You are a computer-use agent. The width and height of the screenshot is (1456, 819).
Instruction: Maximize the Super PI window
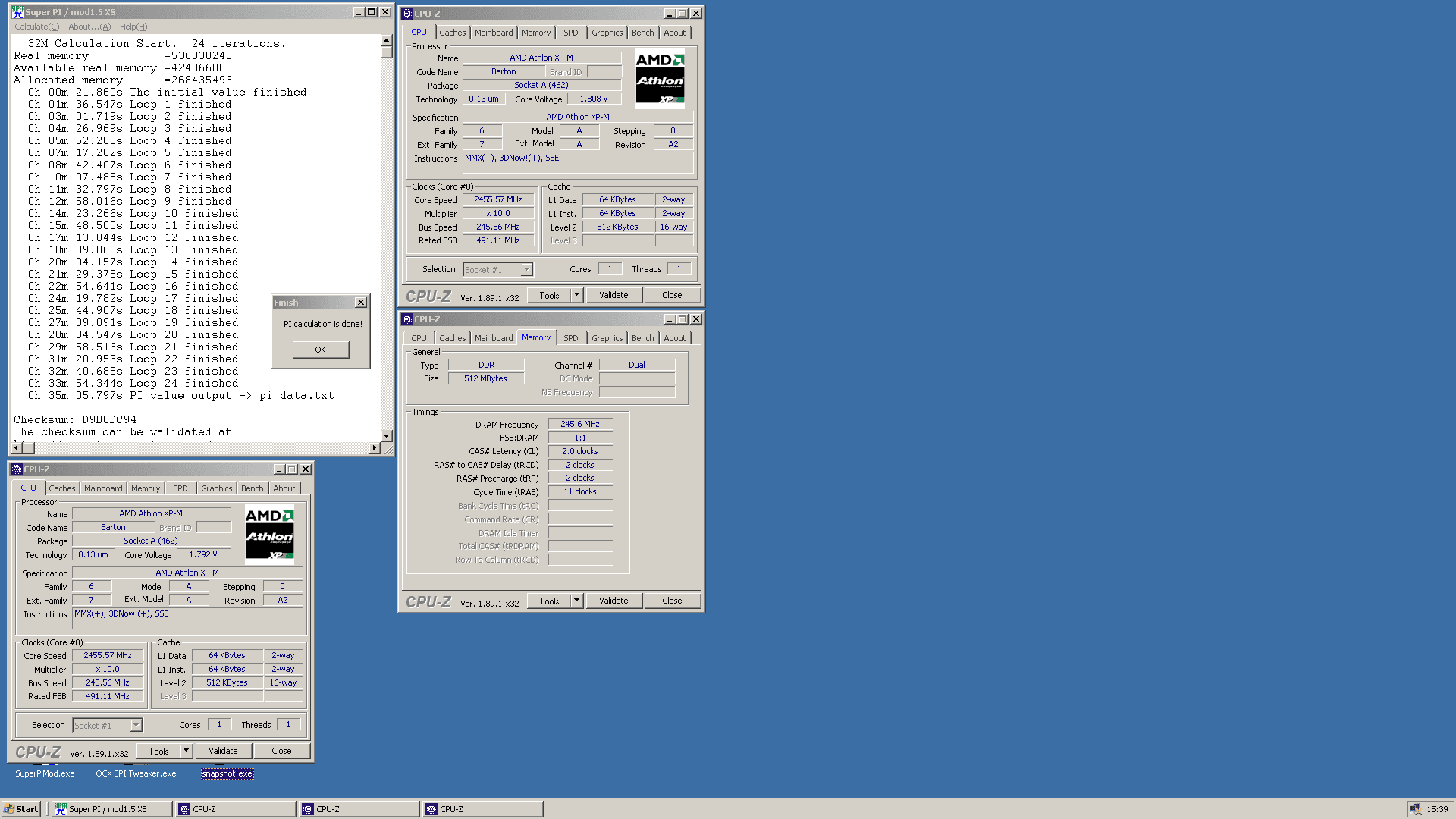pyautogui.click(x=372, y=12)
